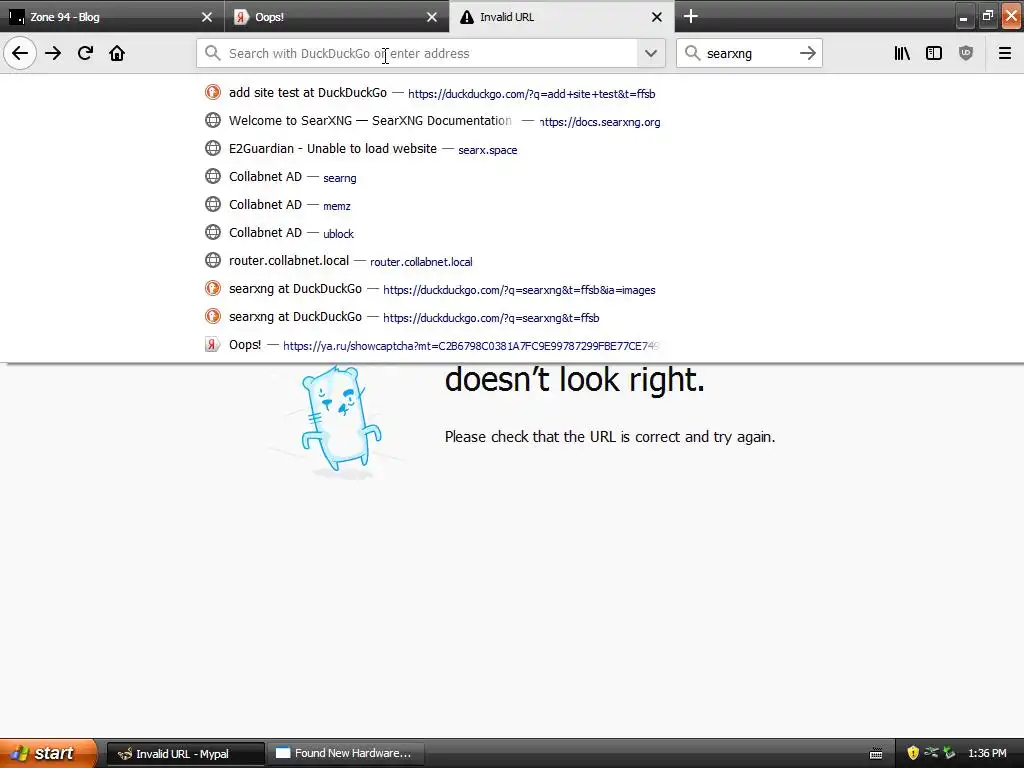This screenshot has width=1024, height=768.
Task: Go forward with the forward arrow
Action: pos(53,53)
